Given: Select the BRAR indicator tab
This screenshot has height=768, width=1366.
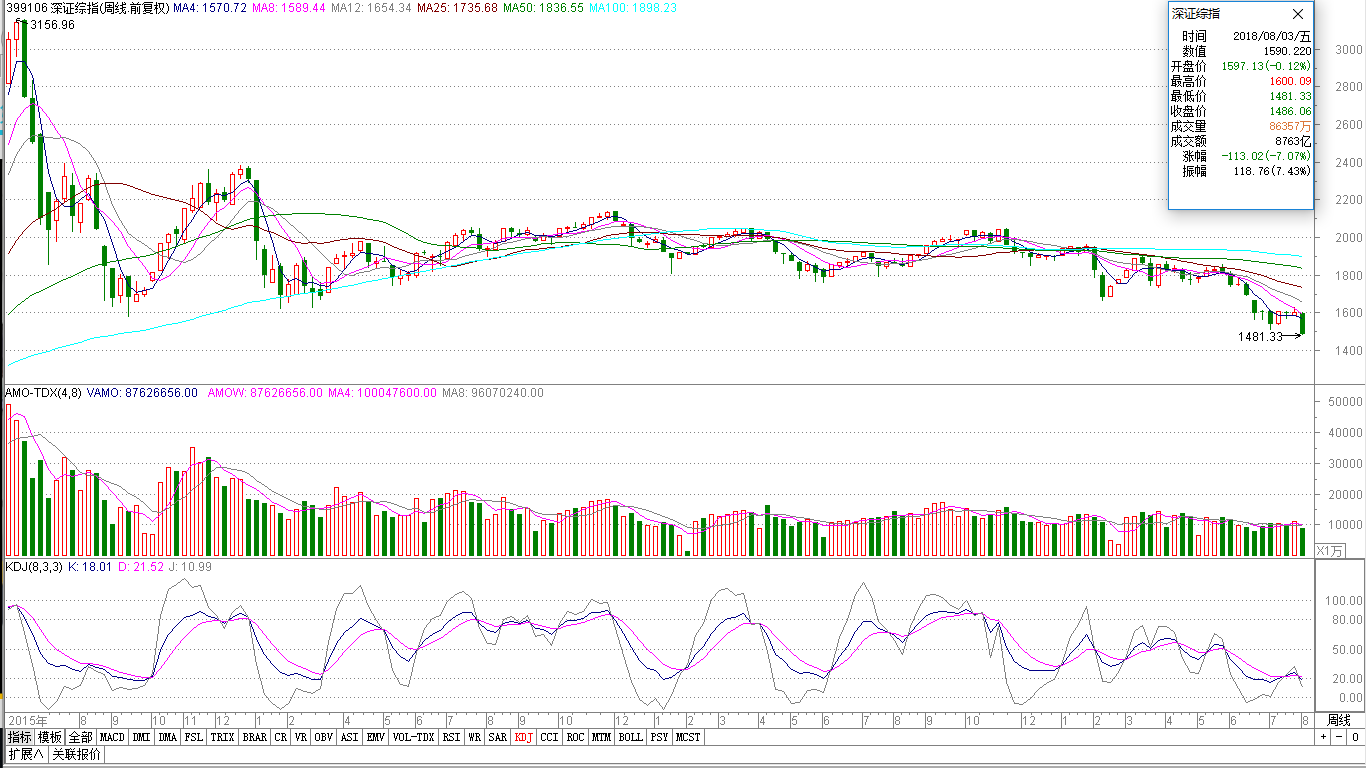Looking at the screenshot, I should pyautogui.click(x=255, y=737).
